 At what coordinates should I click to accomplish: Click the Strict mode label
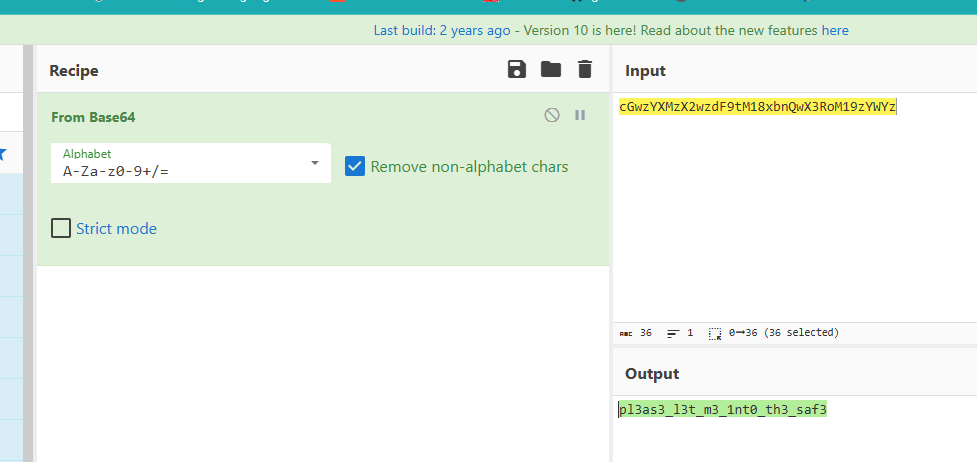[x=117, y=229]
